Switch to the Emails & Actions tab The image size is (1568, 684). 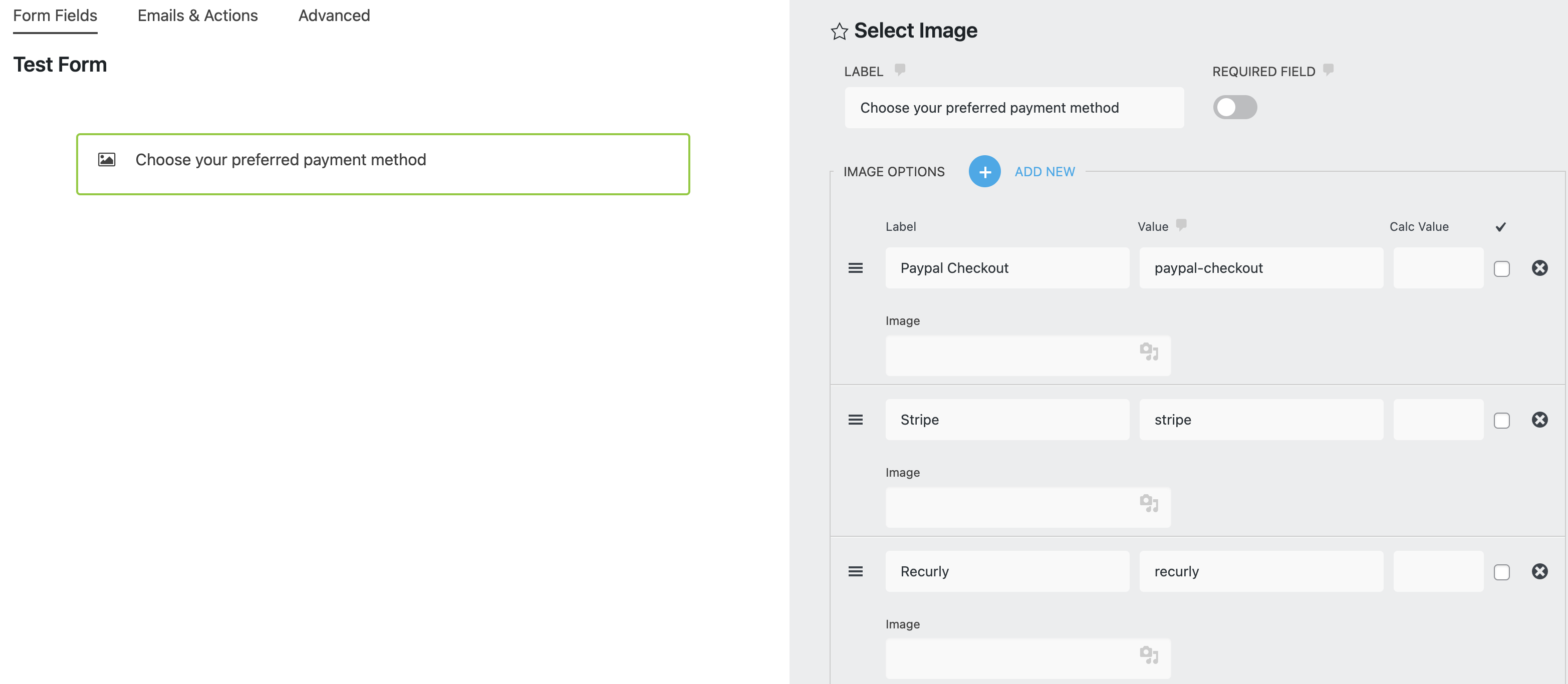point(197,15)
